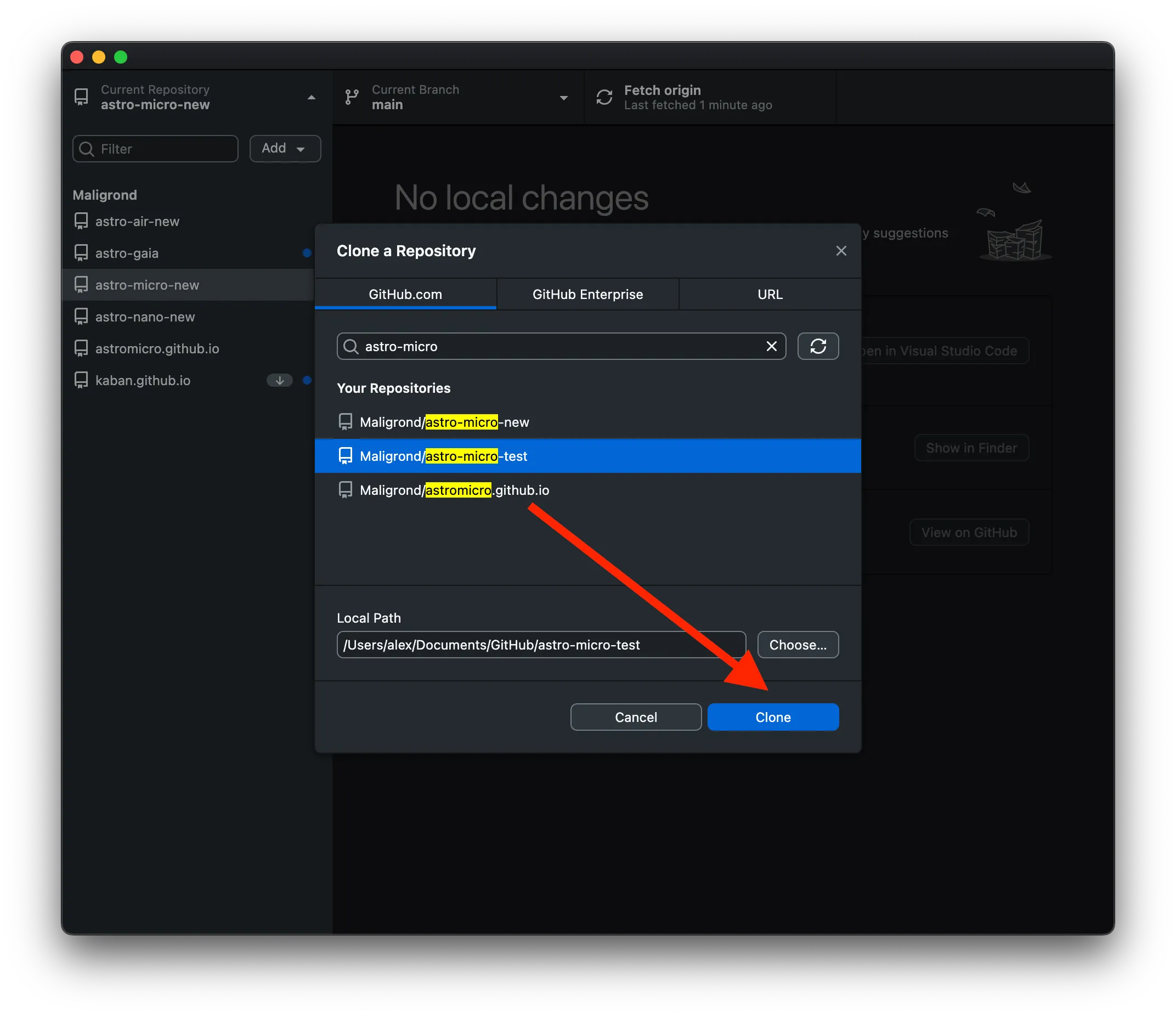This screenshot has width=1176, height=1016.
Task: Click Show in Finder button
Action: (x=971, y=448)
